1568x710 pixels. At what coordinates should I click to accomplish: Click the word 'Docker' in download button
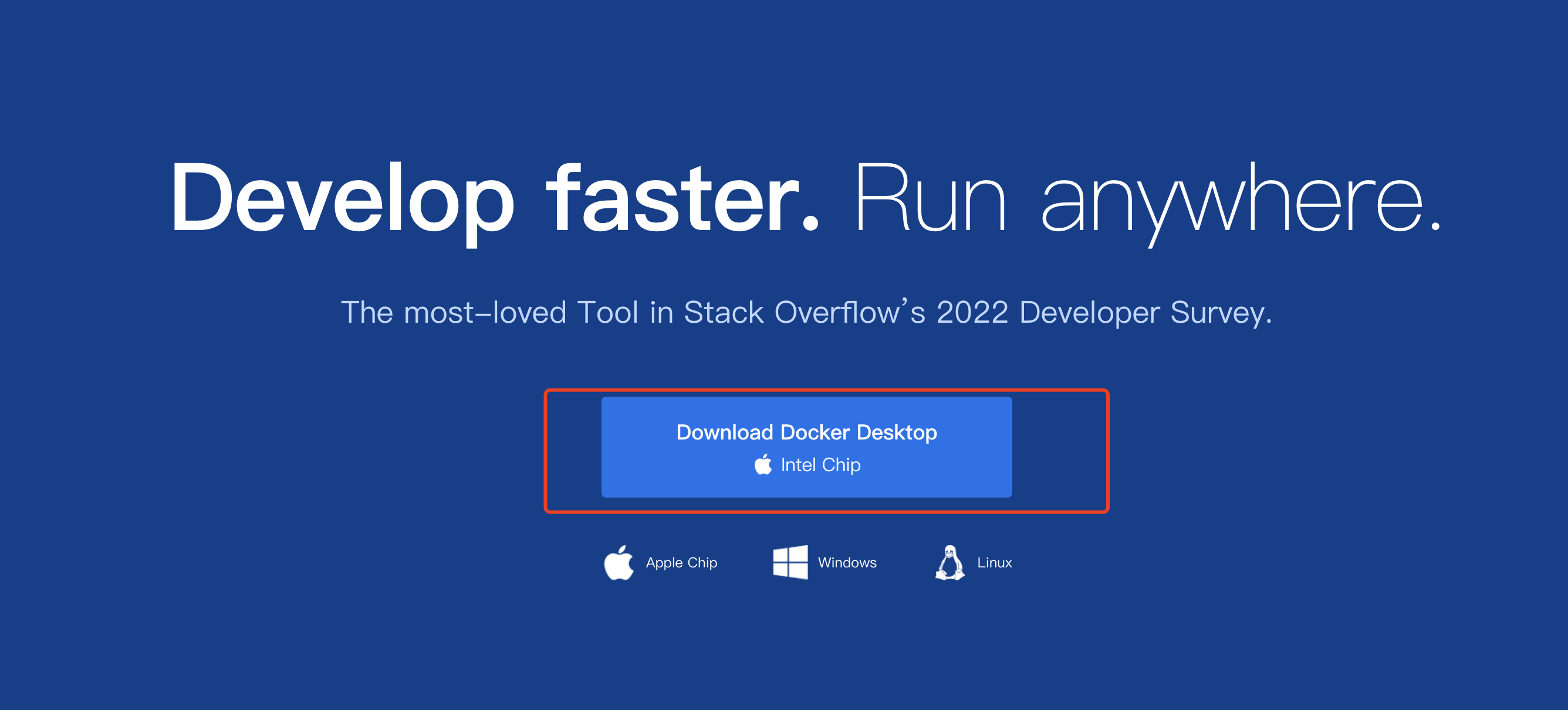tap(815, 432)
